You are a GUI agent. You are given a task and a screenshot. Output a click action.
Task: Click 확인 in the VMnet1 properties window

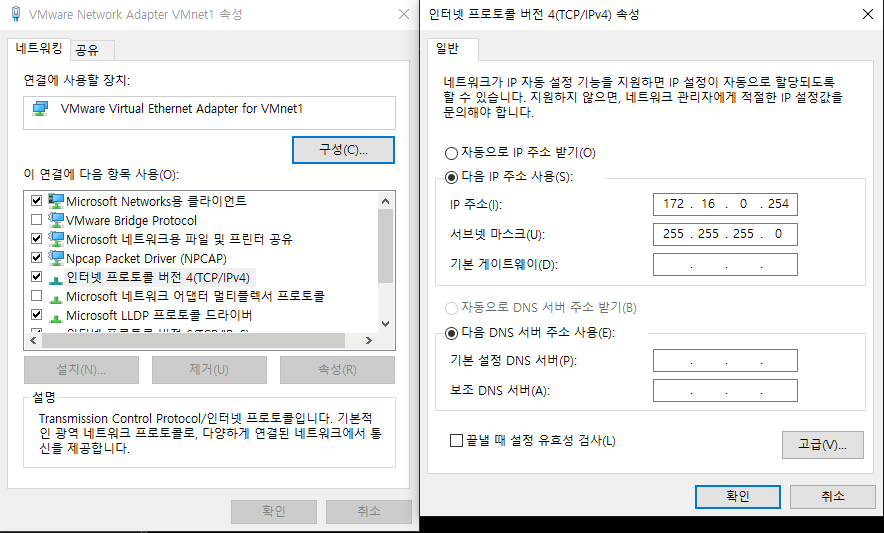point(273,511)
